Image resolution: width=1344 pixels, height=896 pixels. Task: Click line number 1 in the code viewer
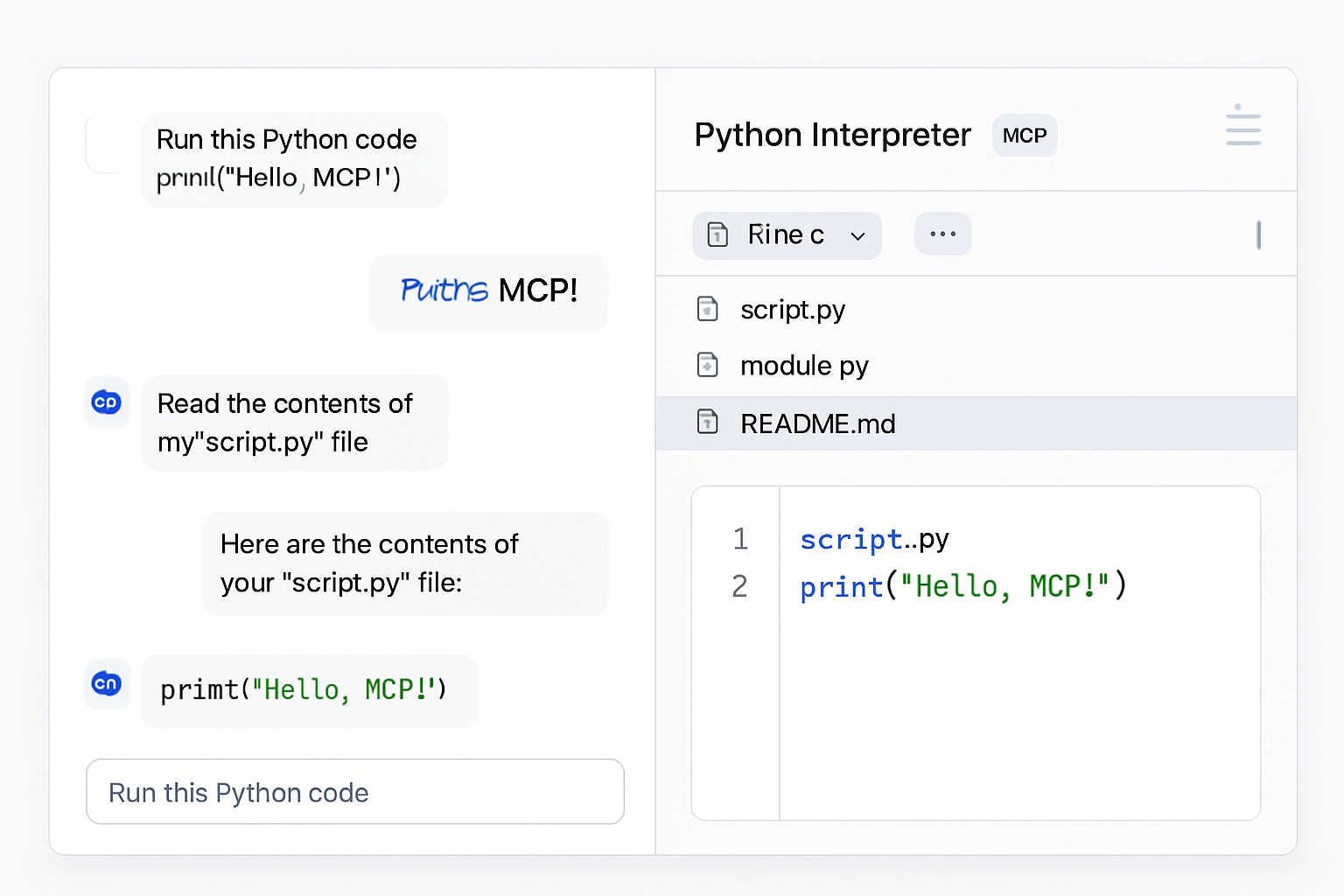740,539
